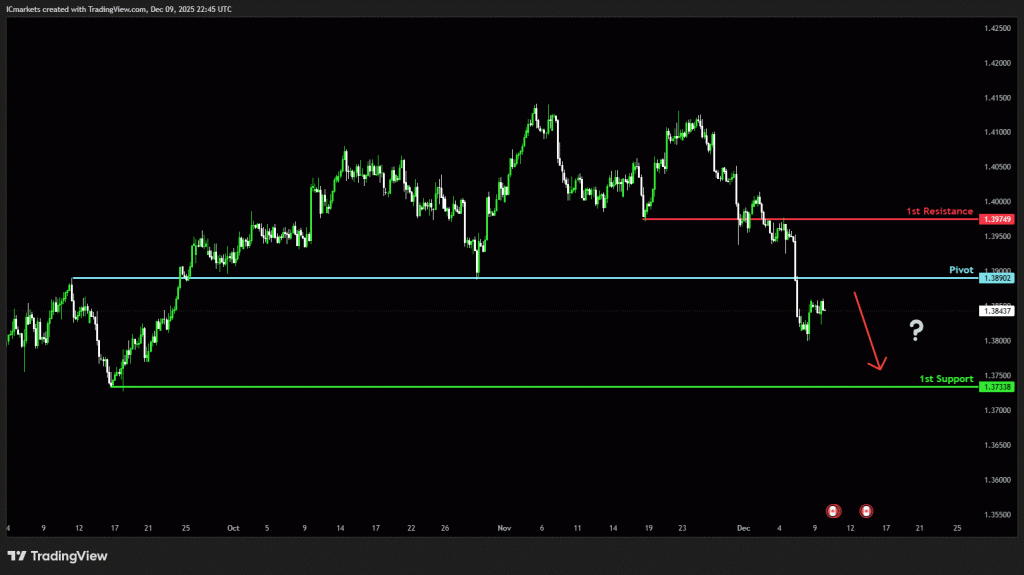Click the 1.42500 price axis label
The image size is (1024, 575).
coord(997,28)
